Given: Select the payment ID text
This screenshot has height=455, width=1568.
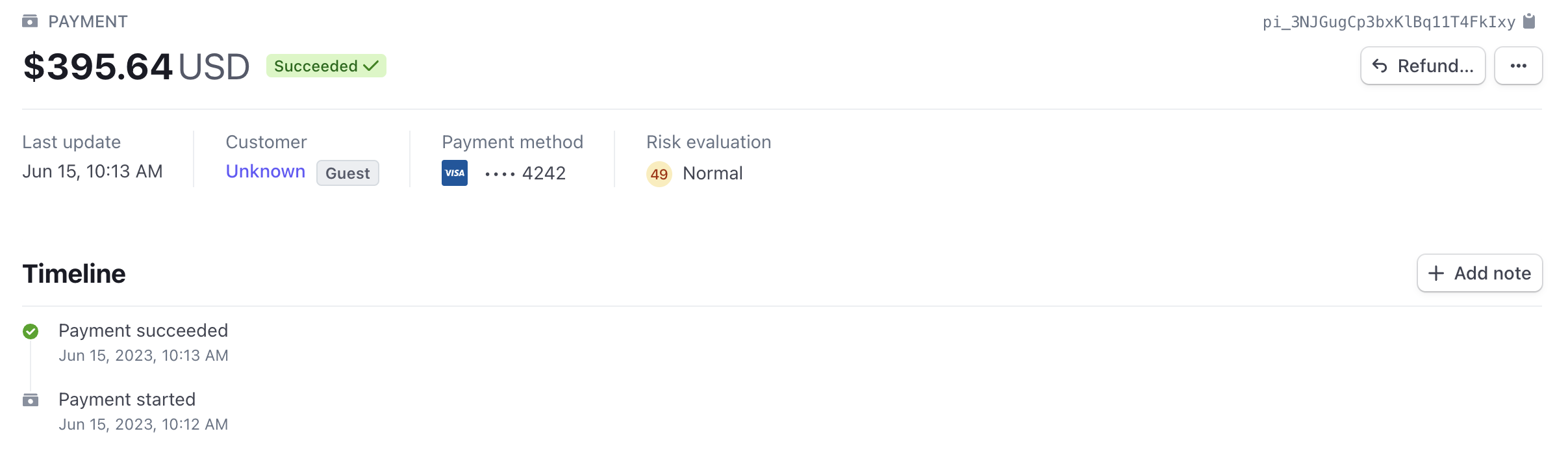Looking at the screenshot, I should click(1388, 22).
